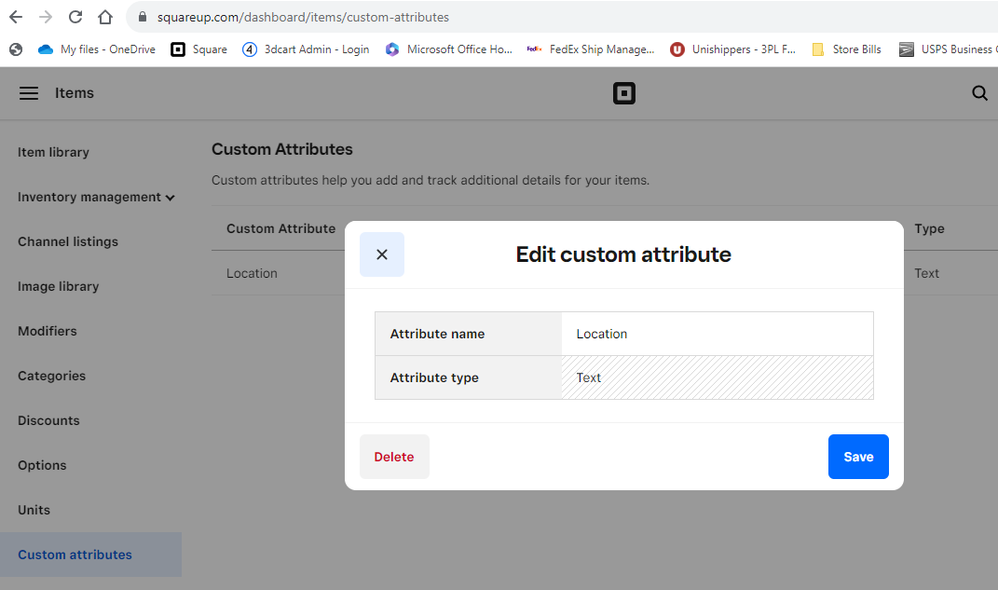Save the custom attribute
Viewport: 998px width, 590px height.
click(858, 456)
